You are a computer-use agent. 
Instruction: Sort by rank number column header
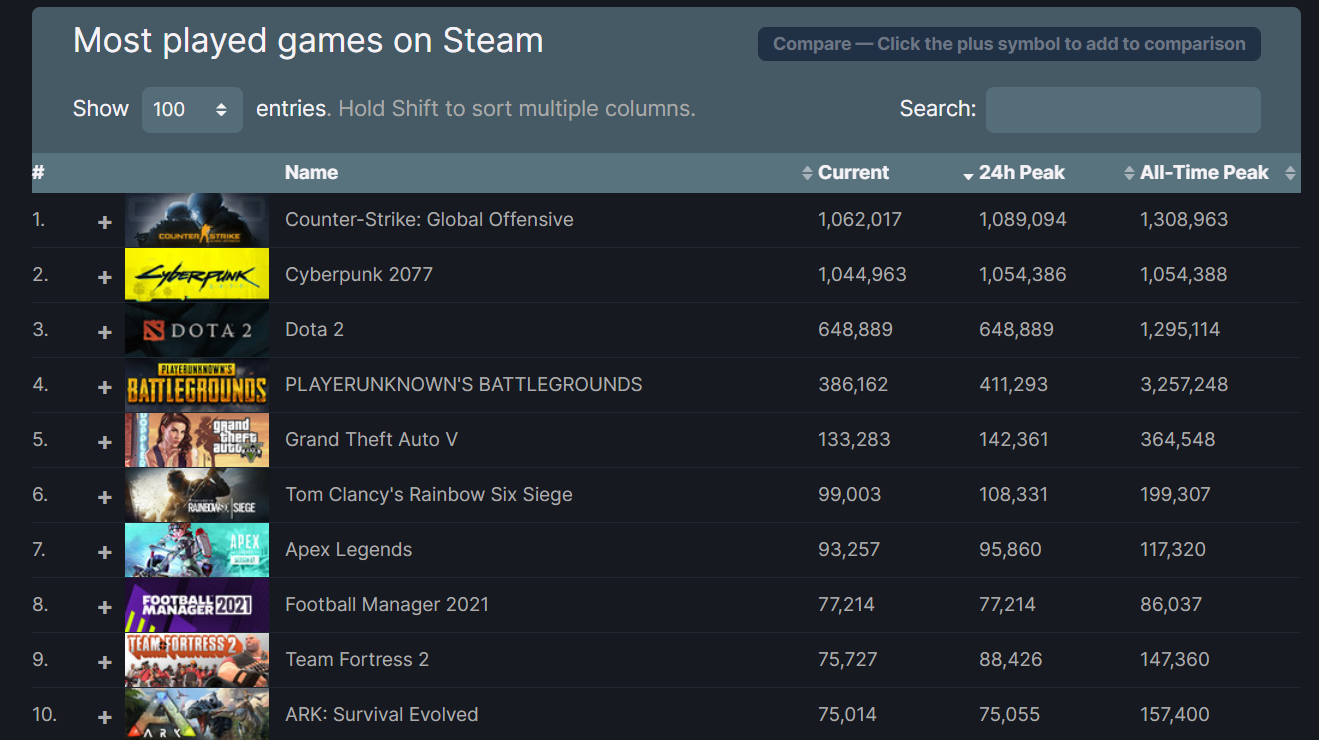coord(38,172)
